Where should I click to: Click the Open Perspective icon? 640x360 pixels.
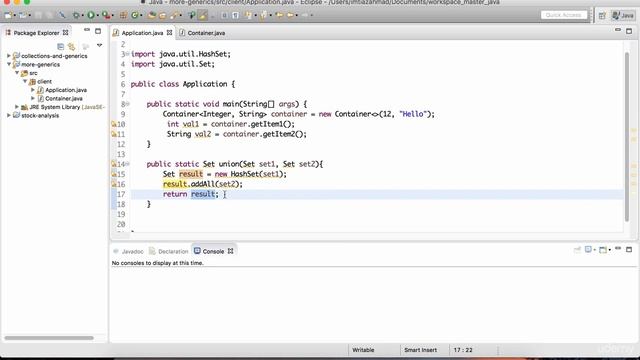[602, 16]
